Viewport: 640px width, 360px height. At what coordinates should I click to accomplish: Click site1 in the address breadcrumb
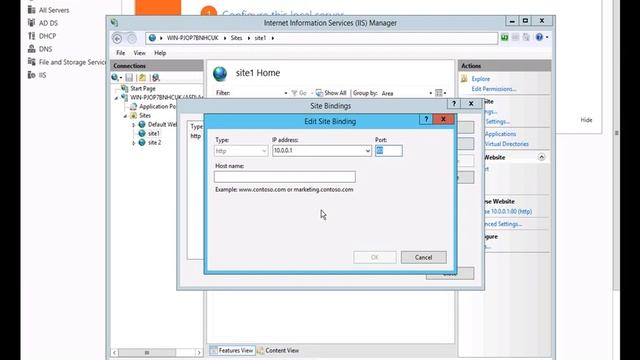[260, 38]
